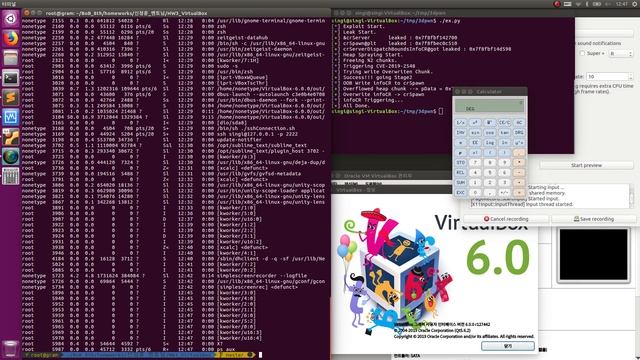The height and width of the screenshot is (360, 640).
Task: Click Cancel recording button
Action: coord(506,219)
